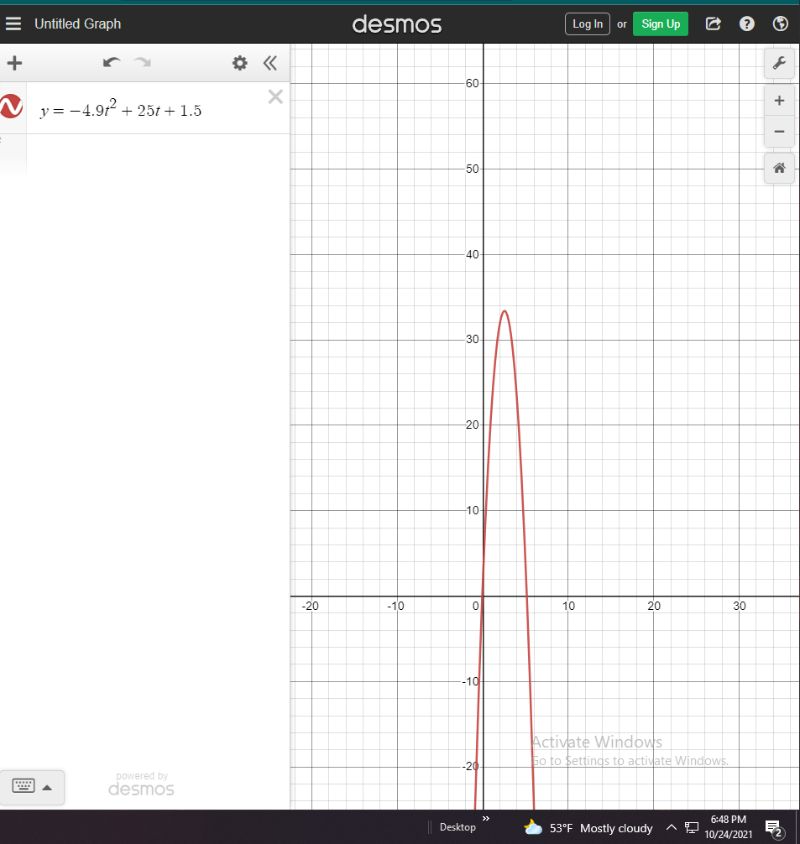This screenshot has width=800, height=844.
Task: Open the Windows notification center
Action: point(773,828)
